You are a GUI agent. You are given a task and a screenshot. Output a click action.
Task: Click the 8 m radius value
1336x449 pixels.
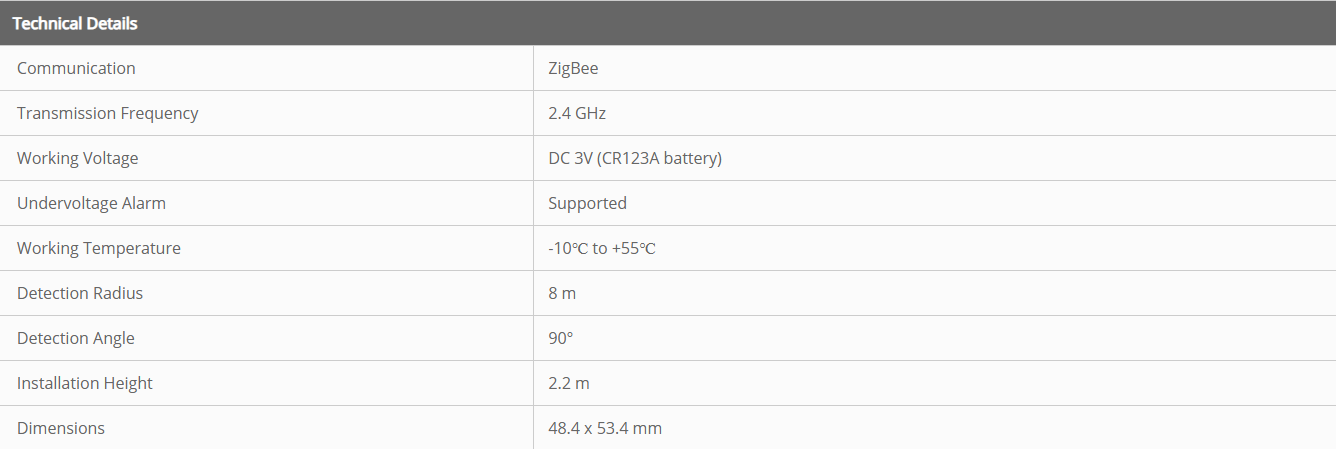pyautogui.click(x=562, y=293)
